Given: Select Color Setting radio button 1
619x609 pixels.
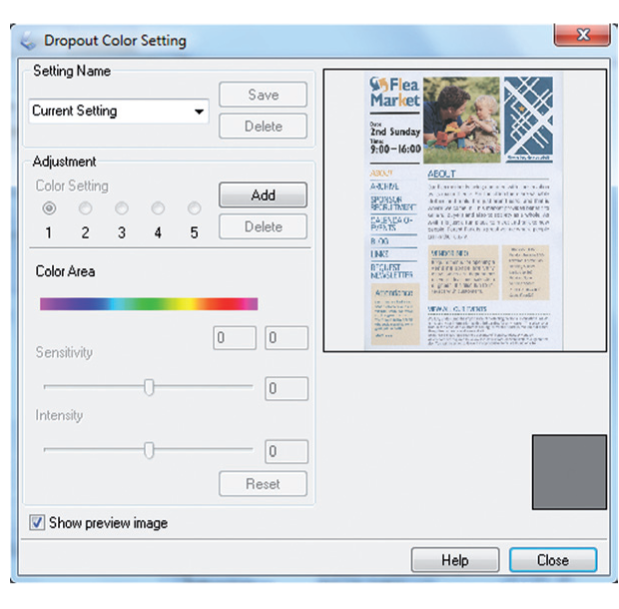Looking at the screenshot, I should tap(49, 208).
